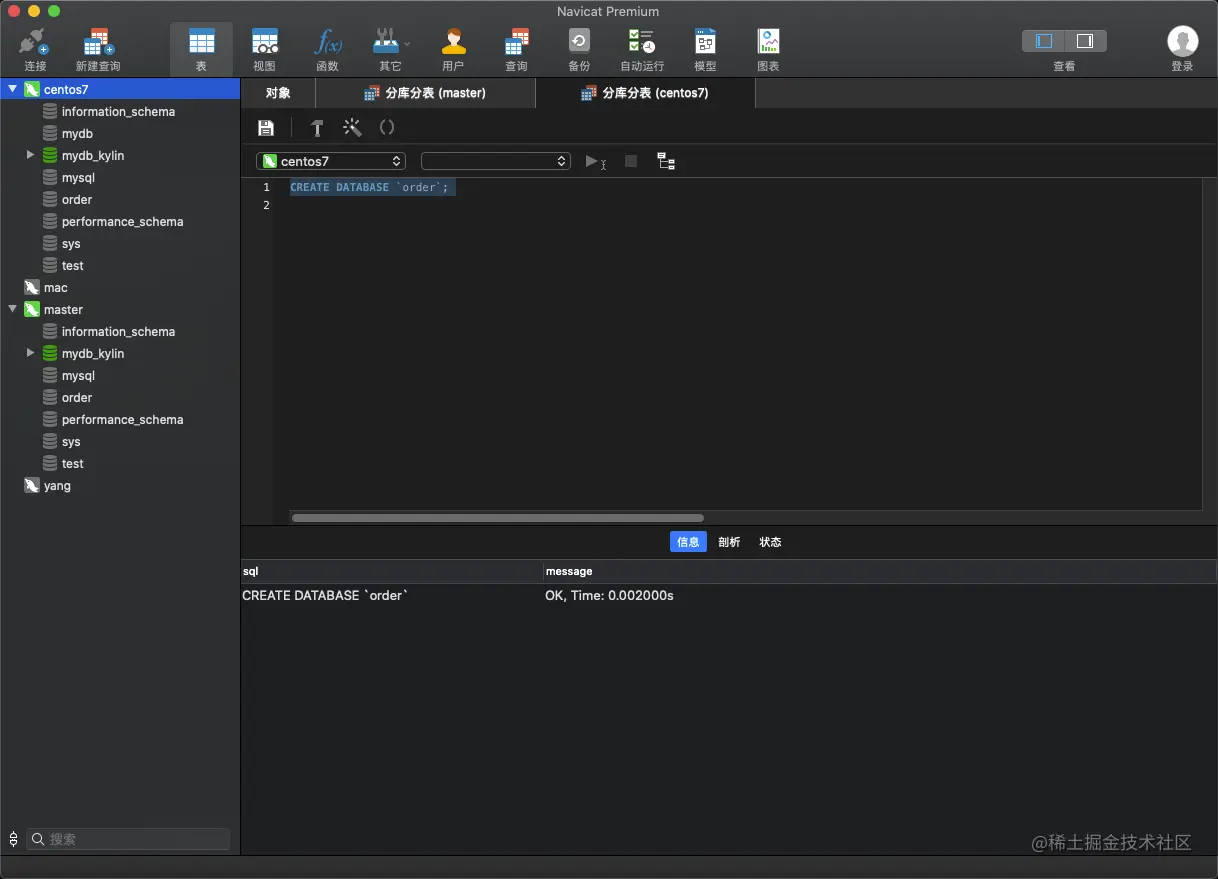
Task: Collapse the centos7 connection tree
Action: (x=13, y=89)
